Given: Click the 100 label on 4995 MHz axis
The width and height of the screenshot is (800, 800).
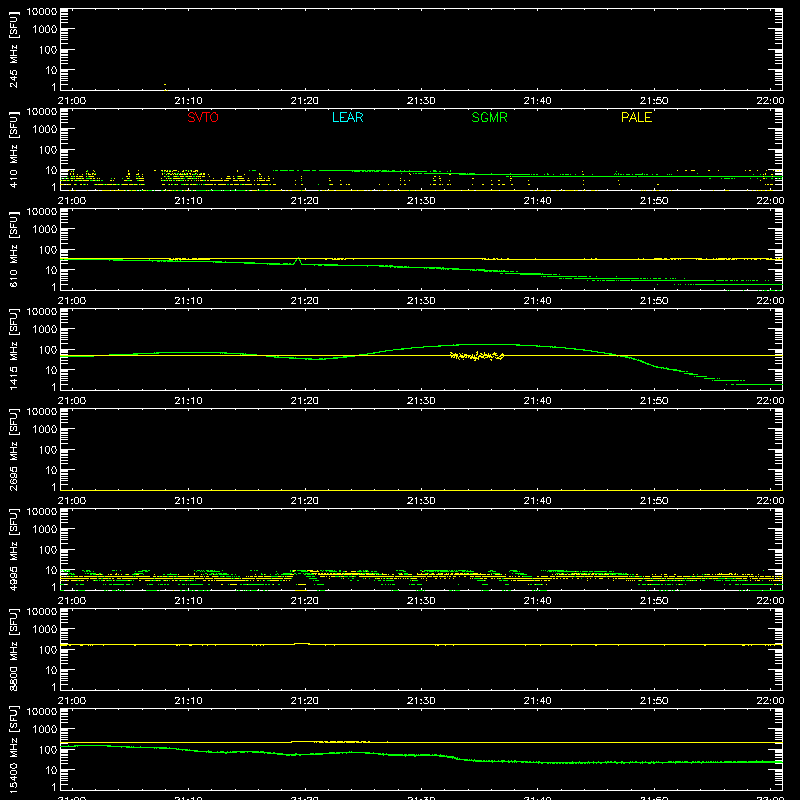Looking at the screenshot, I should (48, 550).
